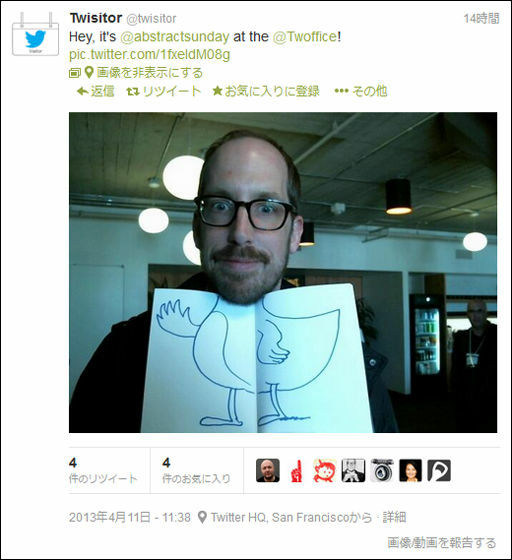View the 4 件のお気に入り count

click(x=196, y=471)
